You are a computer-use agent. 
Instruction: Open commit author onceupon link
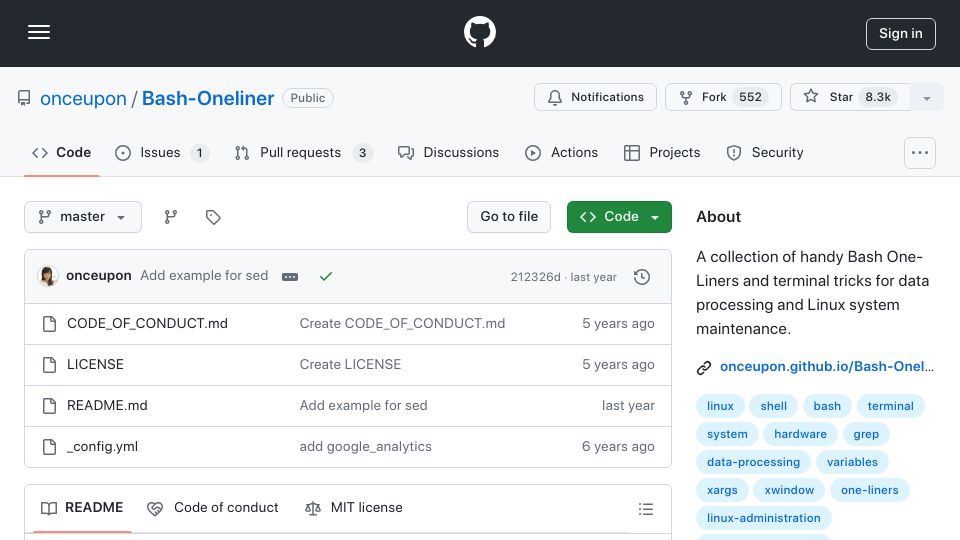99,276
